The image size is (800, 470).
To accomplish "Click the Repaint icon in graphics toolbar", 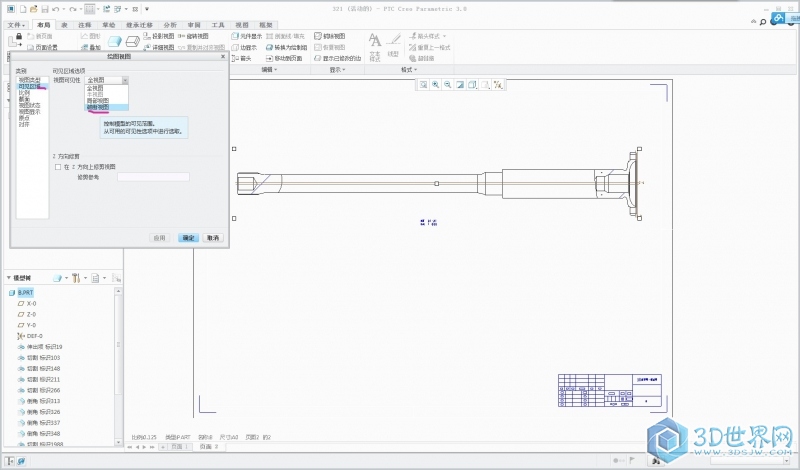I will (460, 85).
